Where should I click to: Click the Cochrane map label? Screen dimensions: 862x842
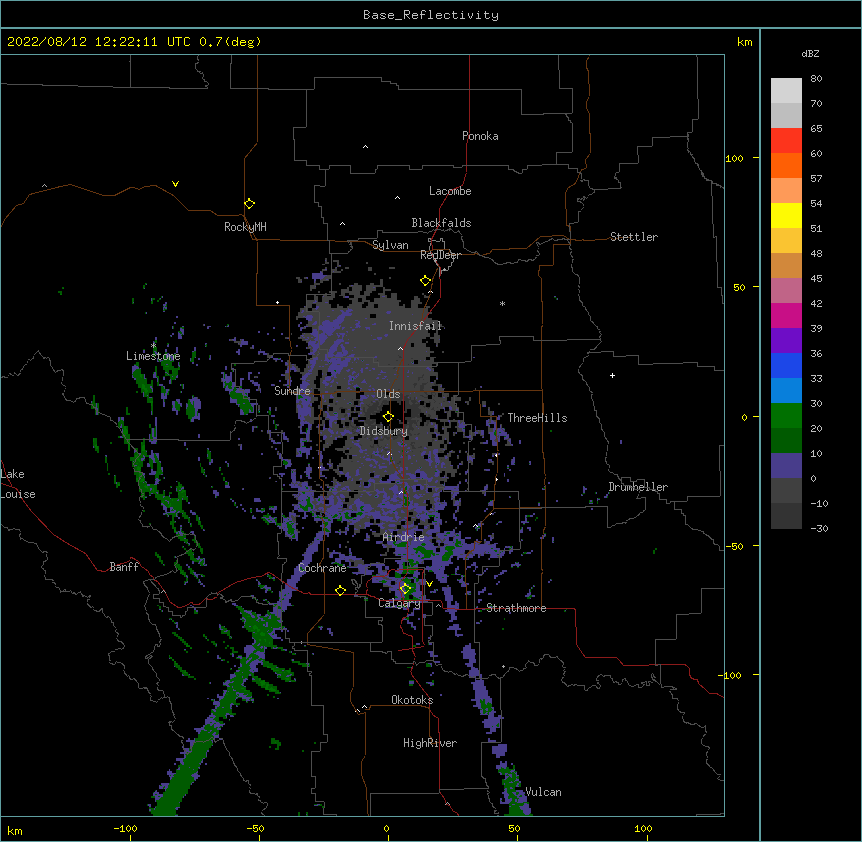point(322,568)
